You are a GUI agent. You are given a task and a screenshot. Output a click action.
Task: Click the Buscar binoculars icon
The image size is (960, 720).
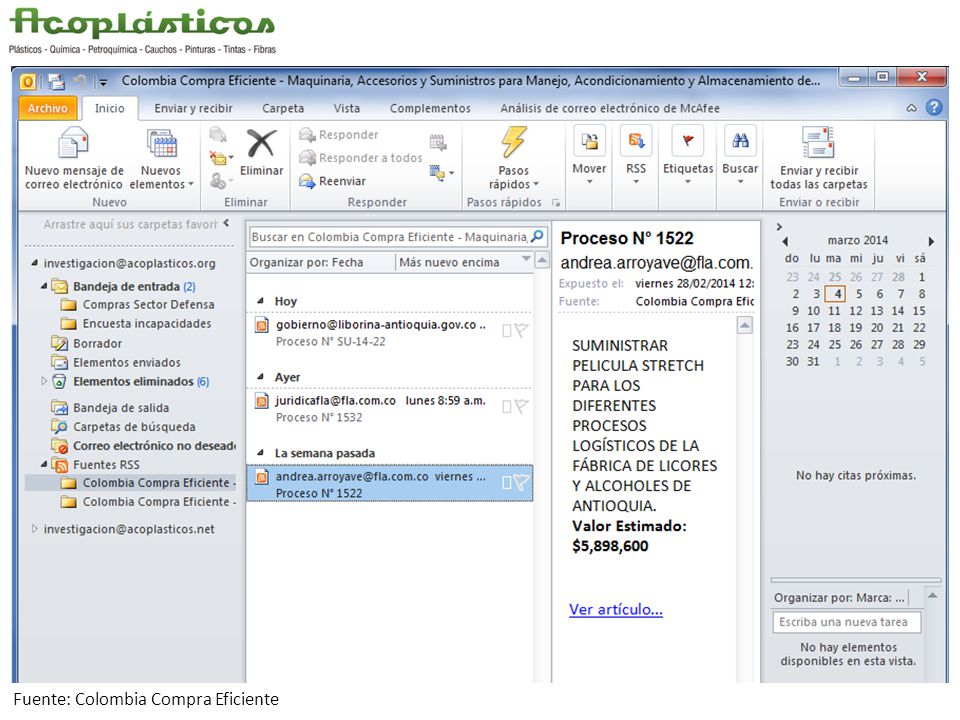click(740, 141)
